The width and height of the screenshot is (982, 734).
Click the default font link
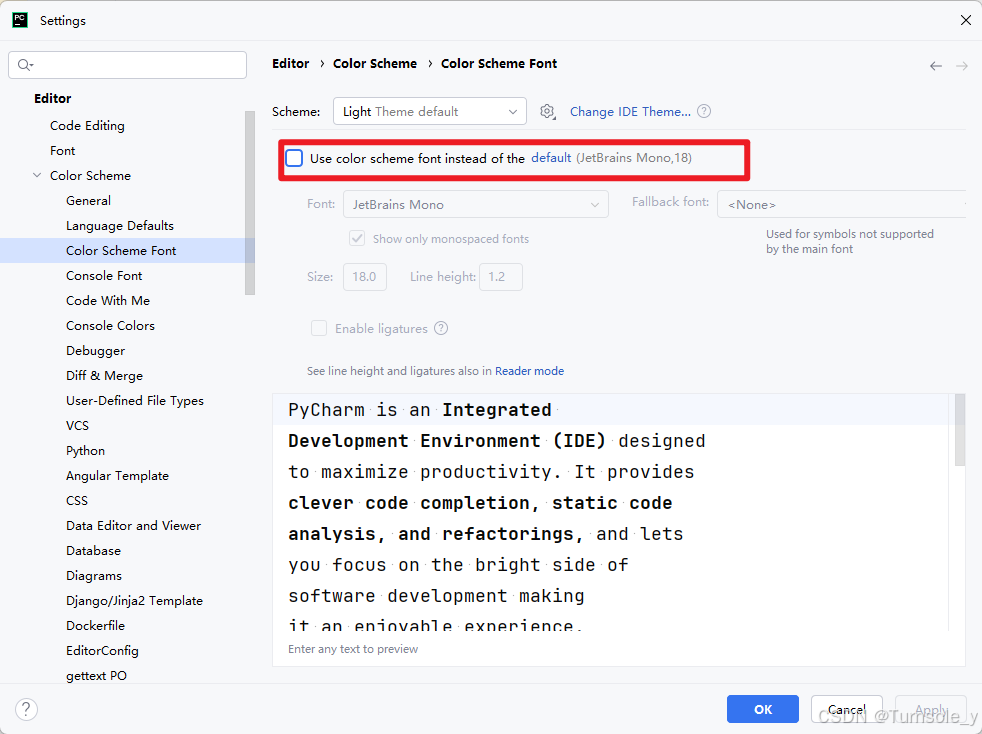pyautogui.click(x=551, y=158)
